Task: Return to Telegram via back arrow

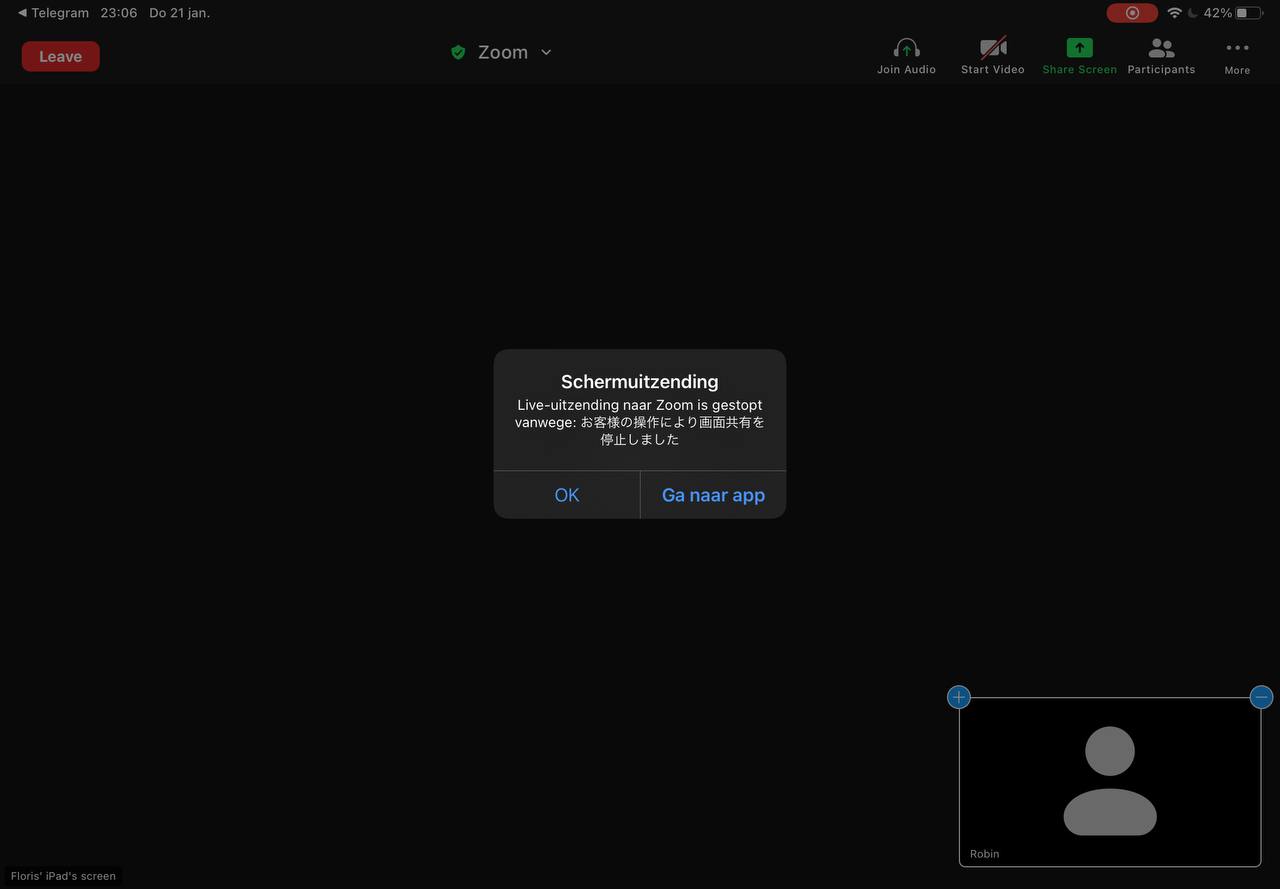Action: tap(53, 13)
